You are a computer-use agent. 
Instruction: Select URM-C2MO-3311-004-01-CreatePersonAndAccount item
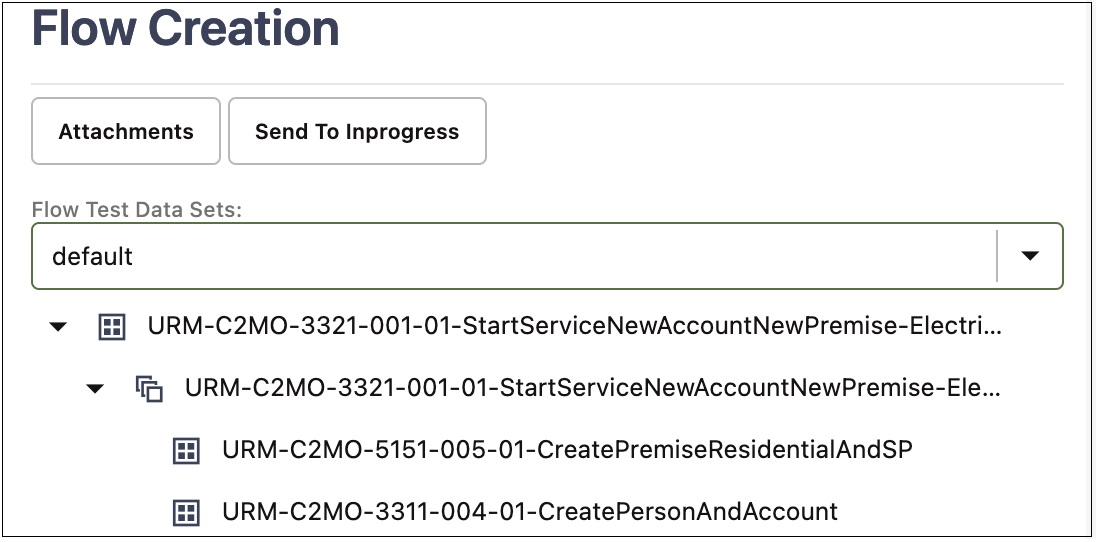[x=530, y=511]
